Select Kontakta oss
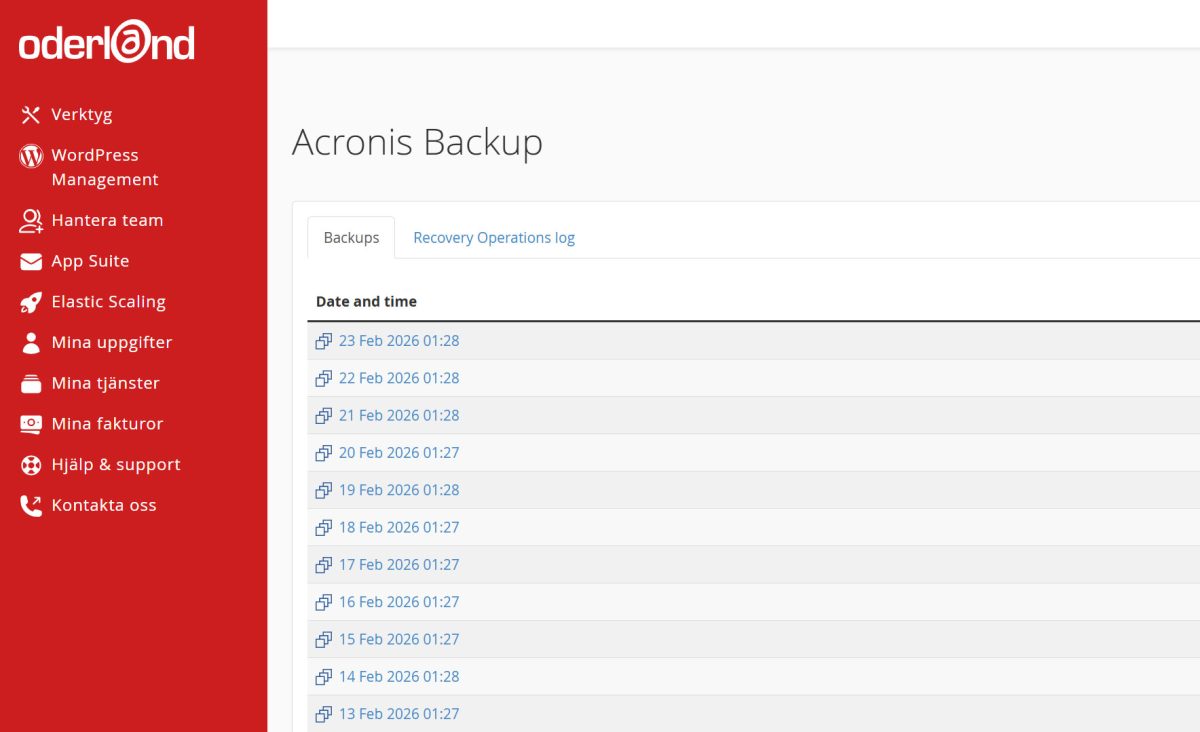The width and height of the screenshot is (1200, 732). 104,506
